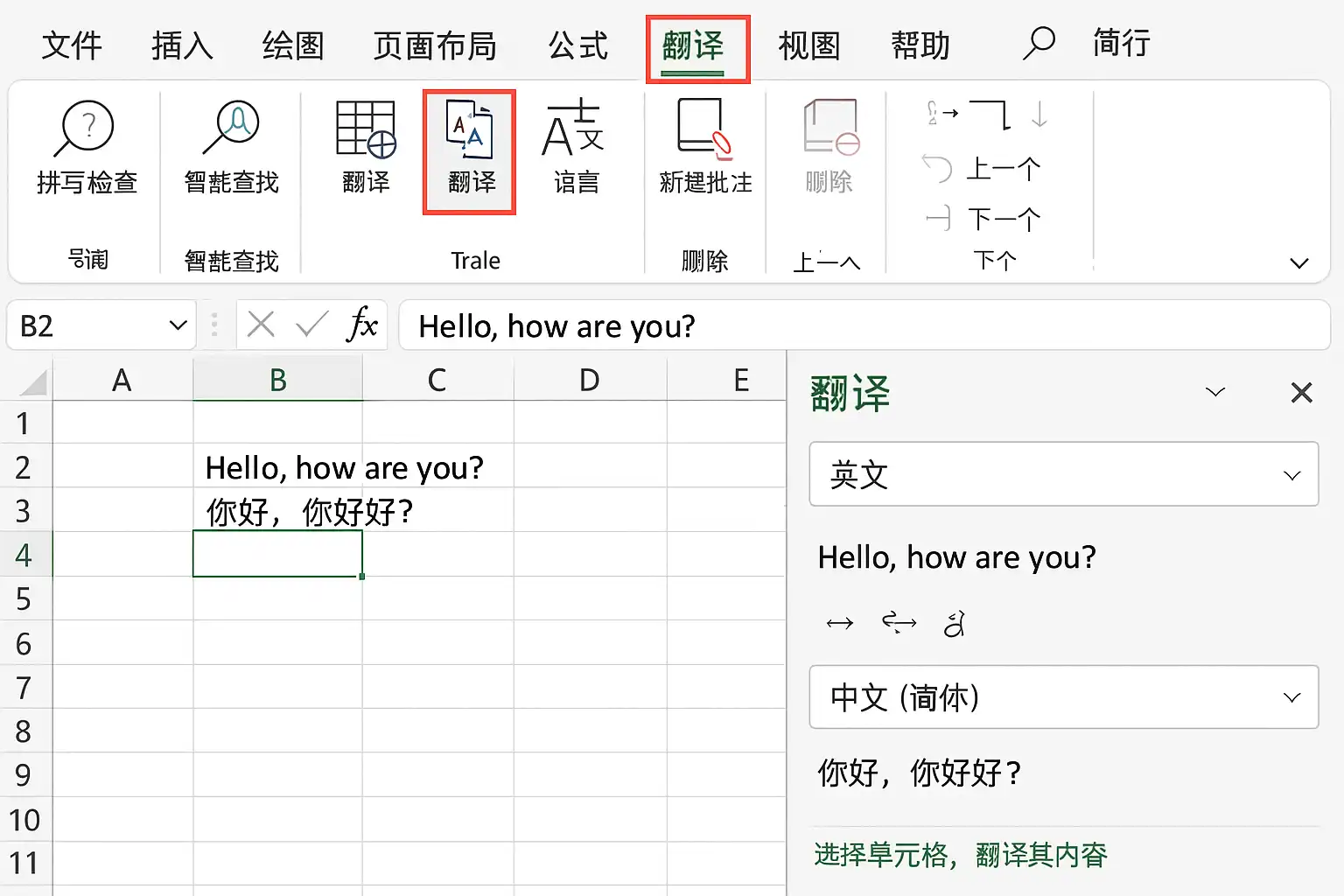The height and width of the screenshot is (896, 1344).
Task: Confirm cell entry with the checkmark button
Action: (x=311, y=325)
